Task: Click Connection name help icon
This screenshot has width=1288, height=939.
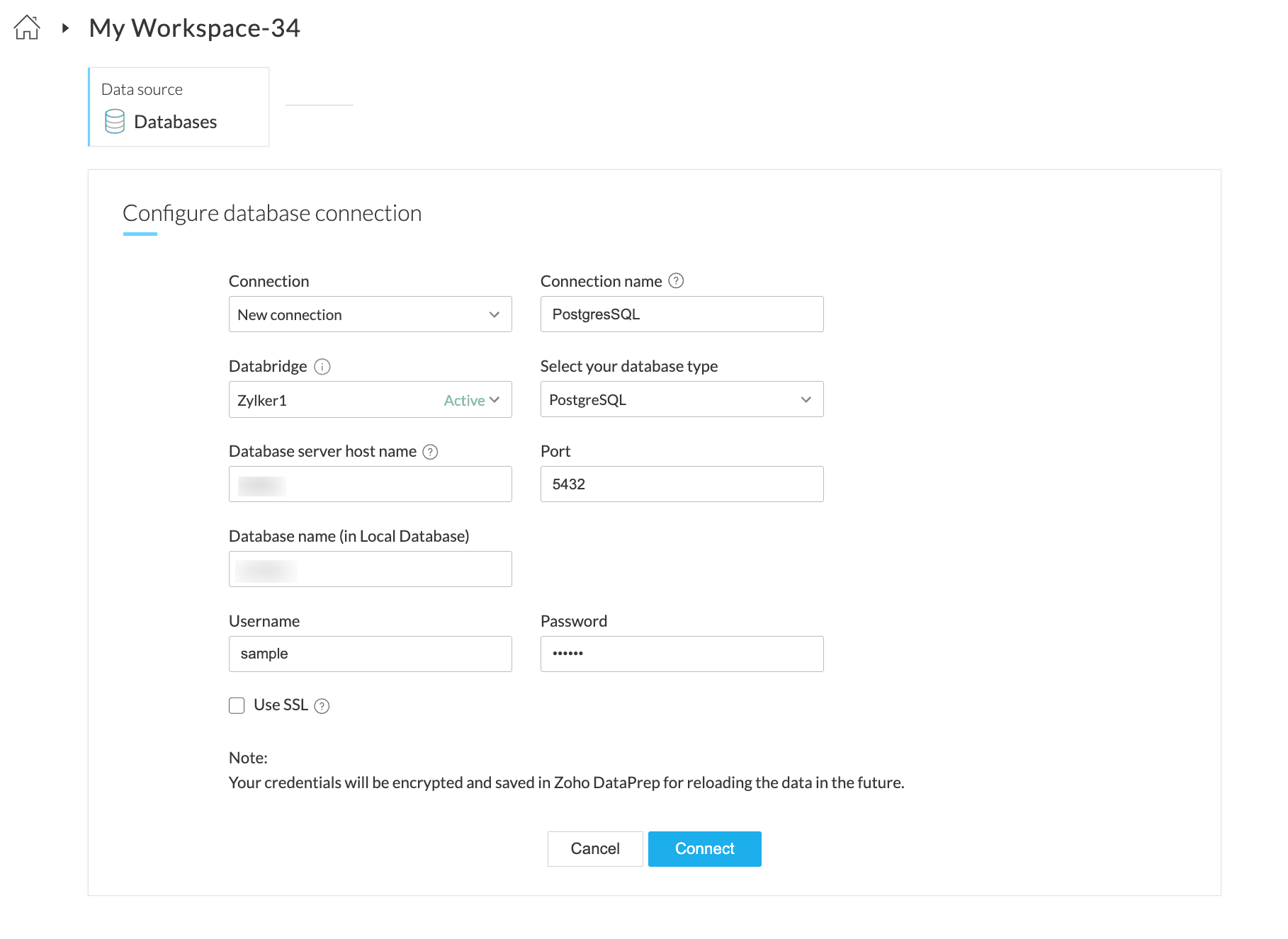Action: [x=677, y=281]
